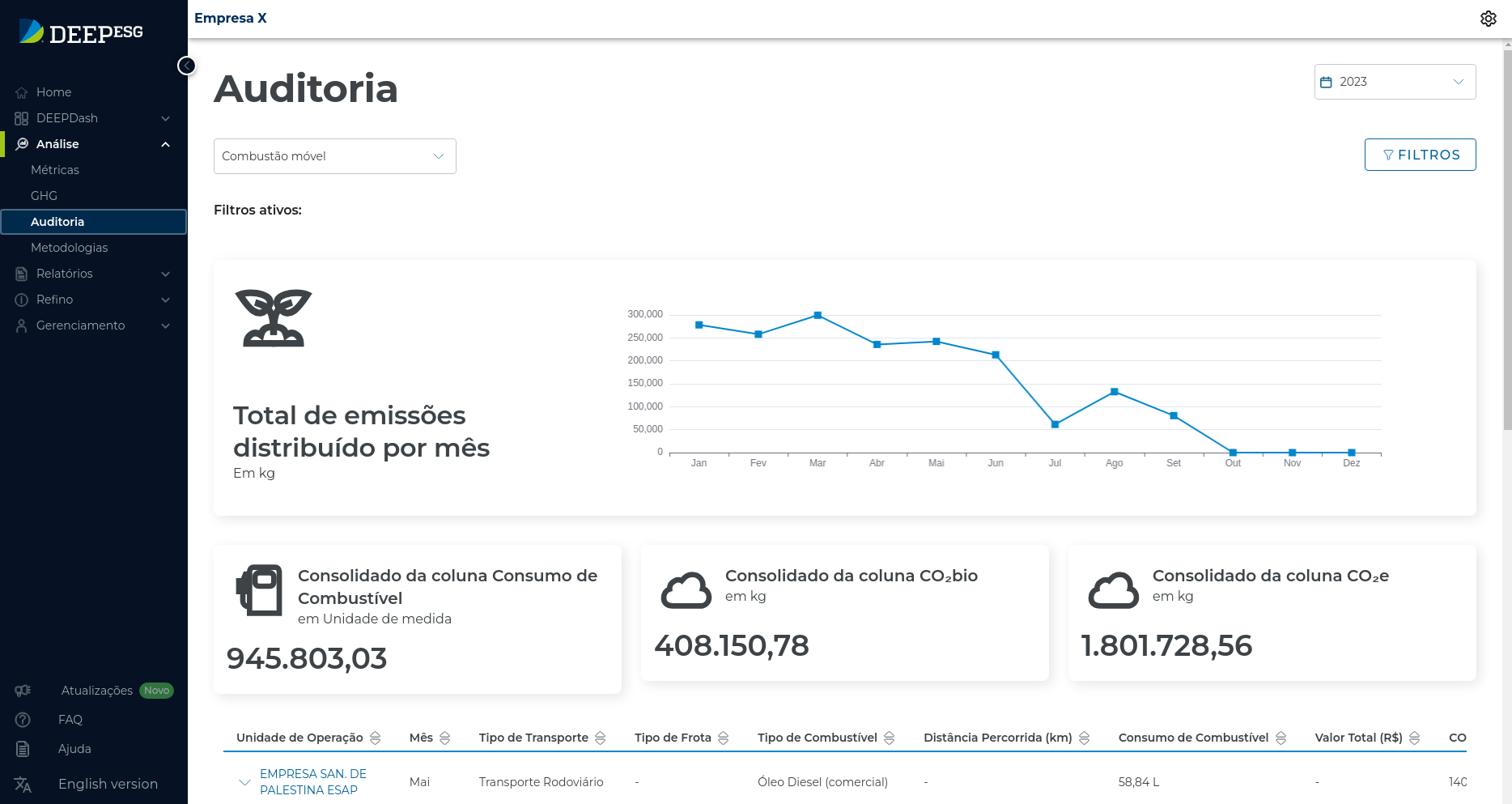The image size is (1512, 804).
Task: Go to Métricas in the sidebar
Action: pos(55,170)
